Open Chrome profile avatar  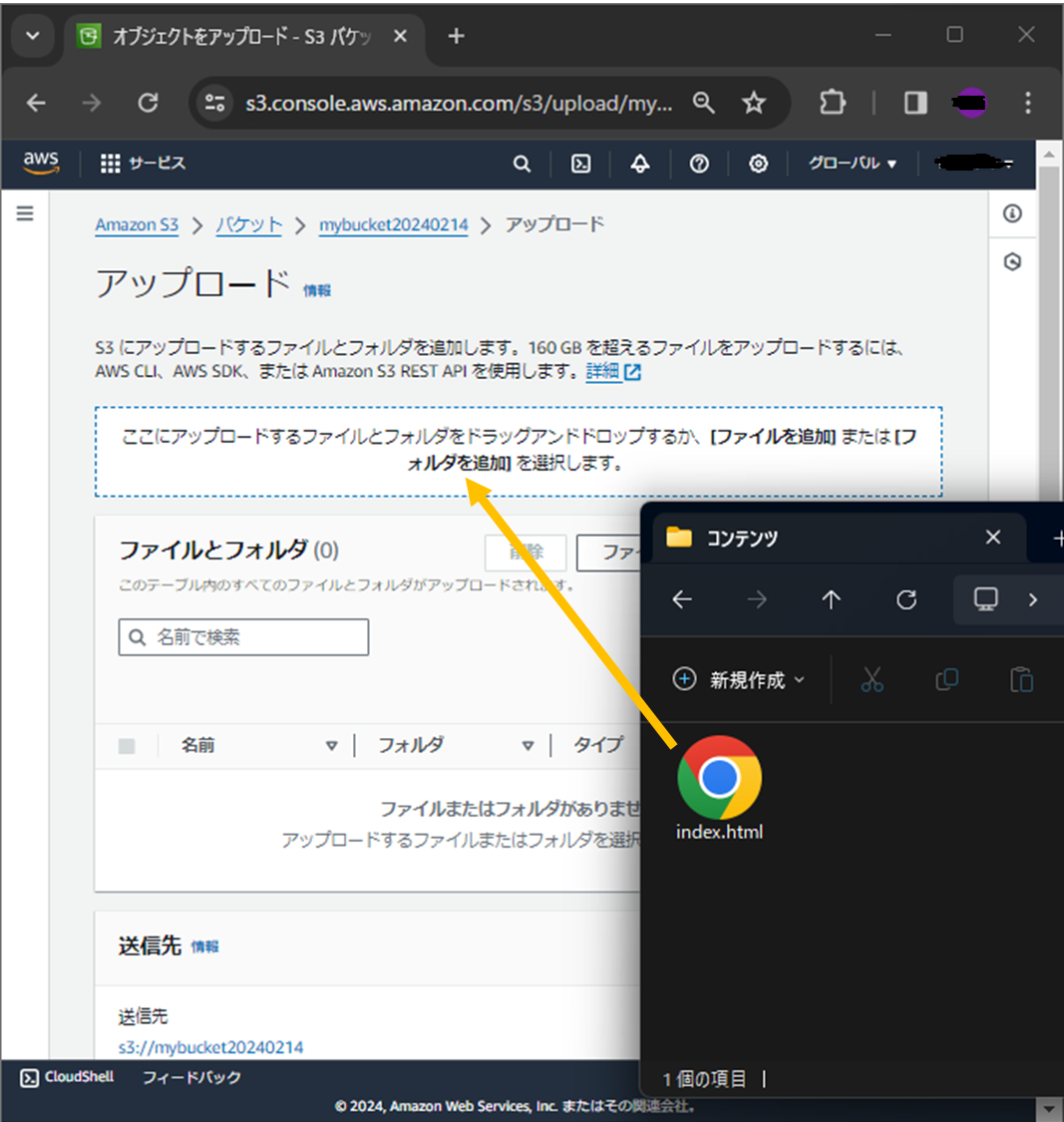(971, 103)
